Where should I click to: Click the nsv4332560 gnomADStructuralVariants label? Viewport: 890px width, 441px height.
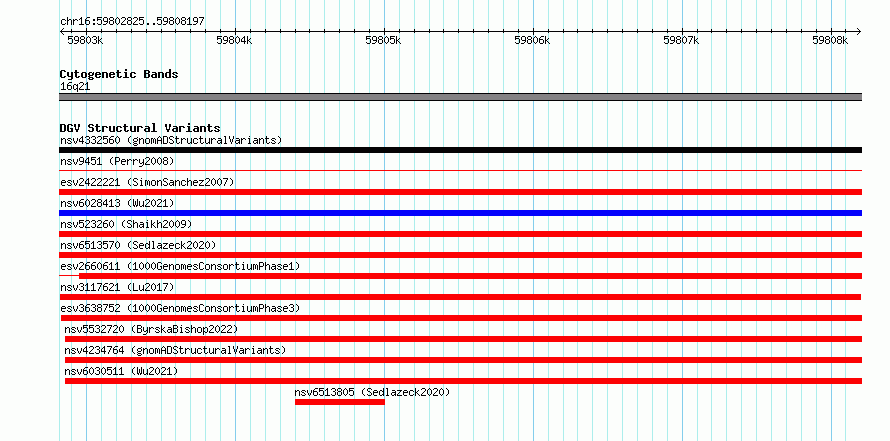171,140
